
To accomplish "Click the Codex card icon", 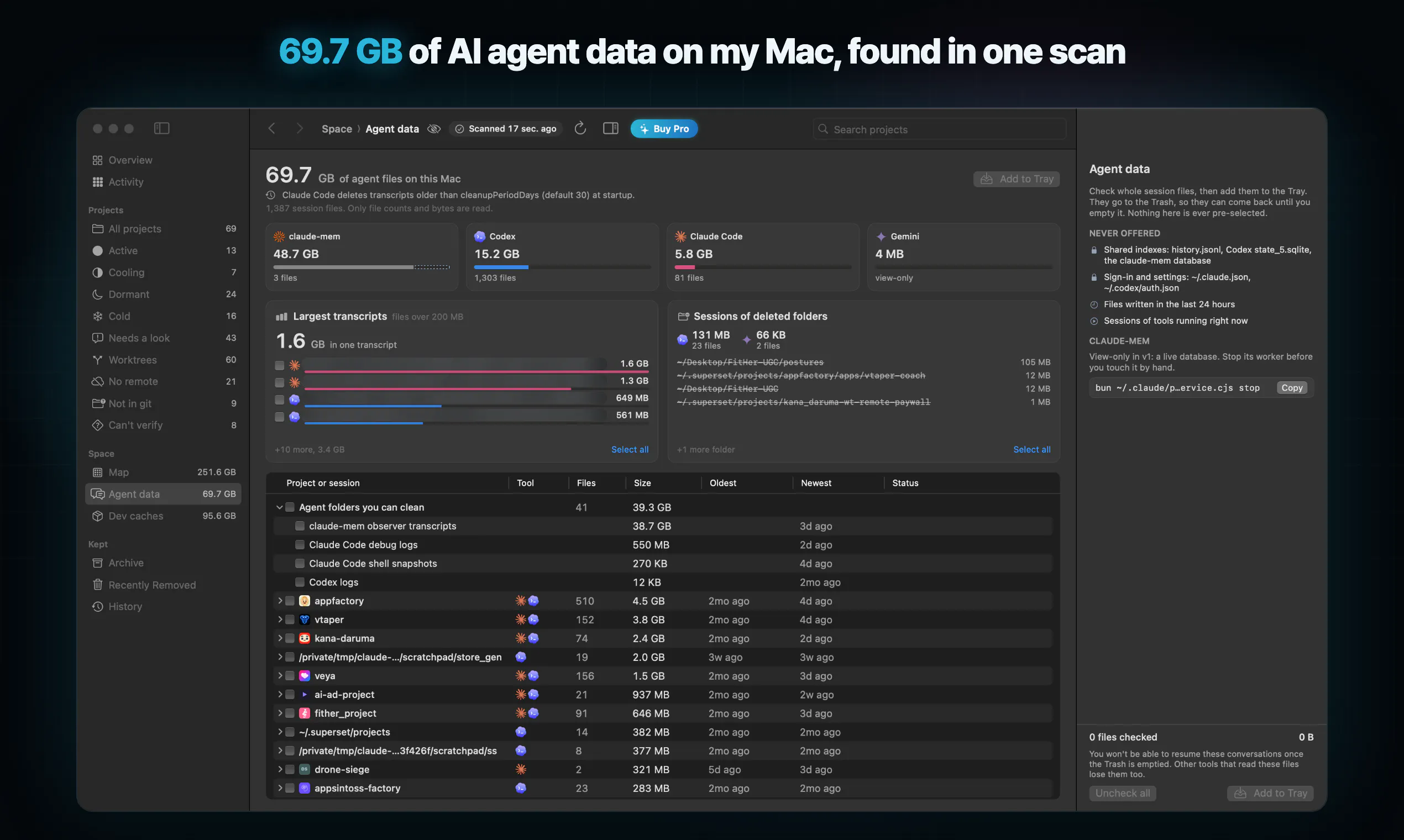I will pos(479,237).
